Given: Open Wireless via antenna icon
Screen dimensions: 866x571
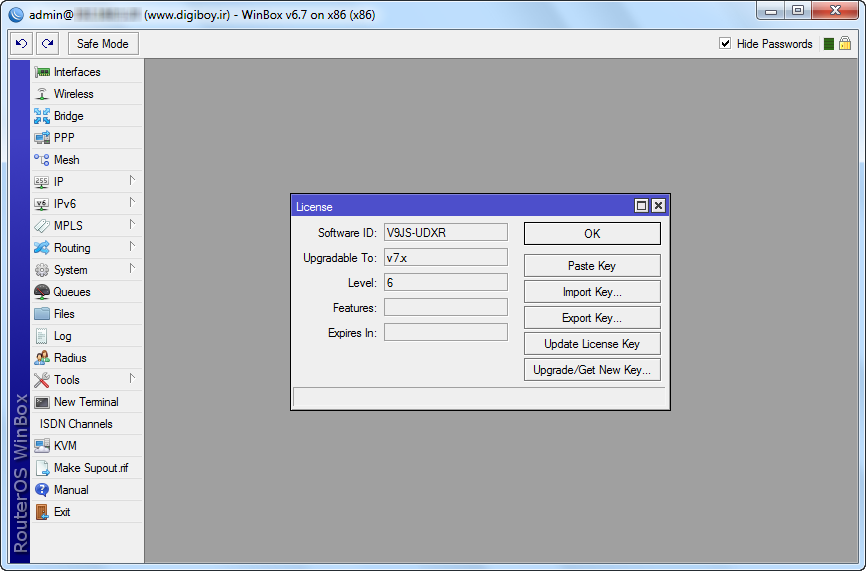Looking at the screenshot, I should tap(42, 94).
